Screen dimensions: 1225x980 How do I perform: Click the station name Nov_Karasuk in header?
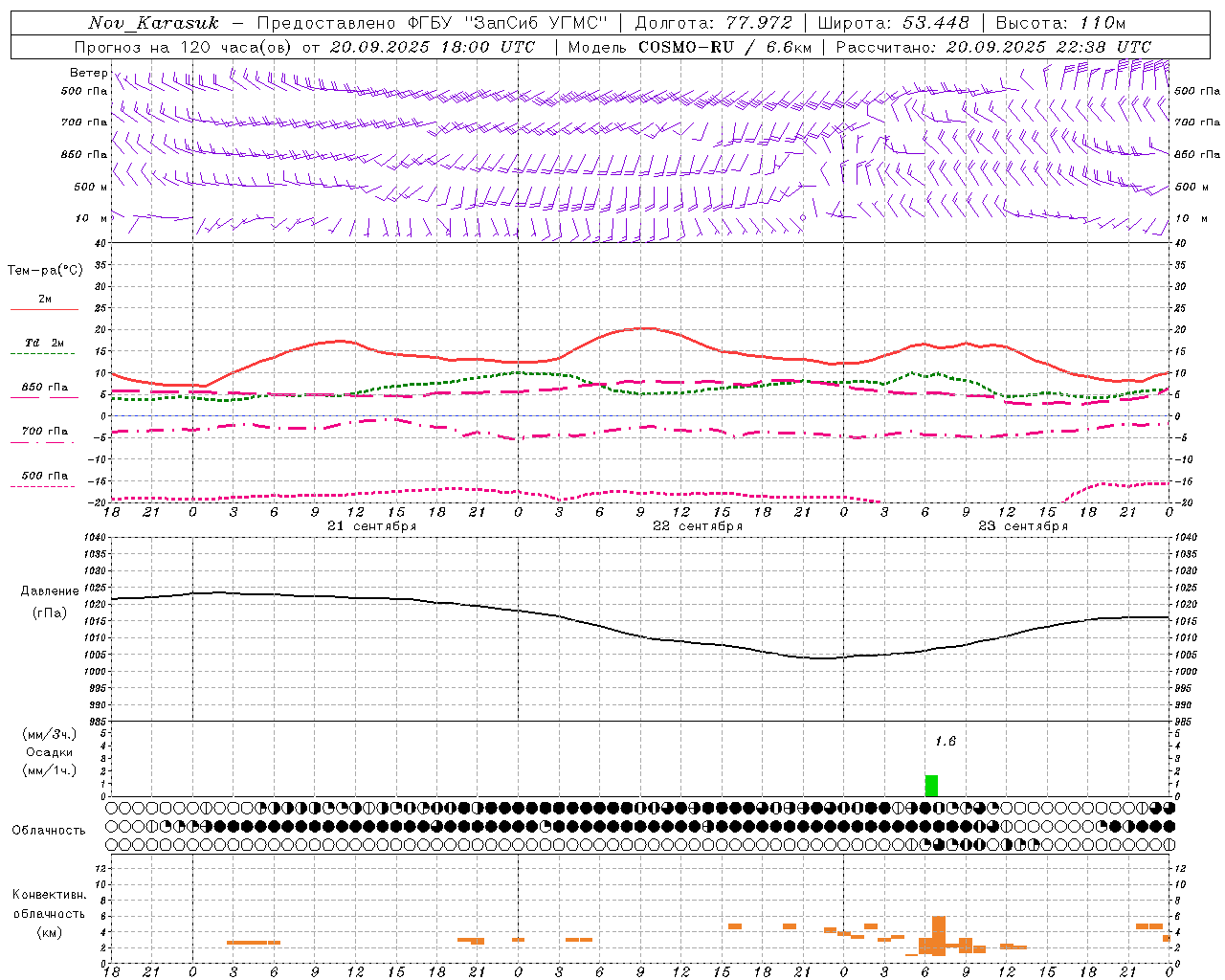point(153,23)
